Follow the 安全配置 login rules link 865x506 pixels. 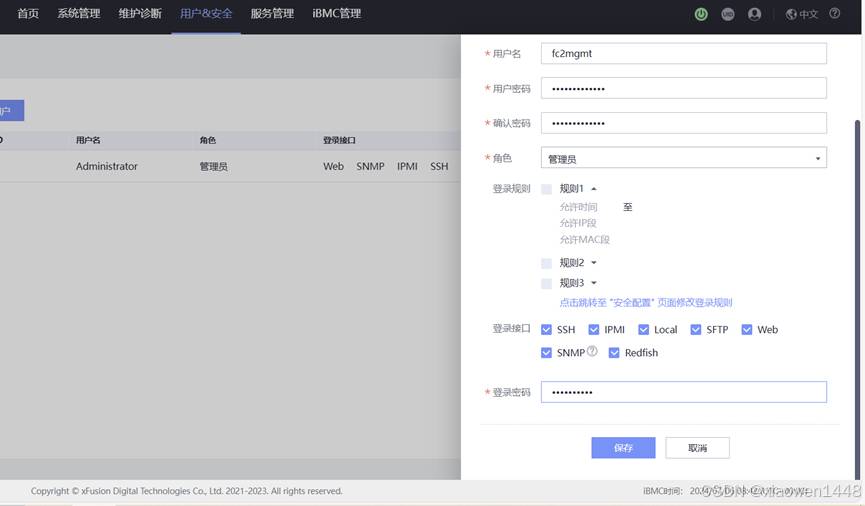(646, 302)
